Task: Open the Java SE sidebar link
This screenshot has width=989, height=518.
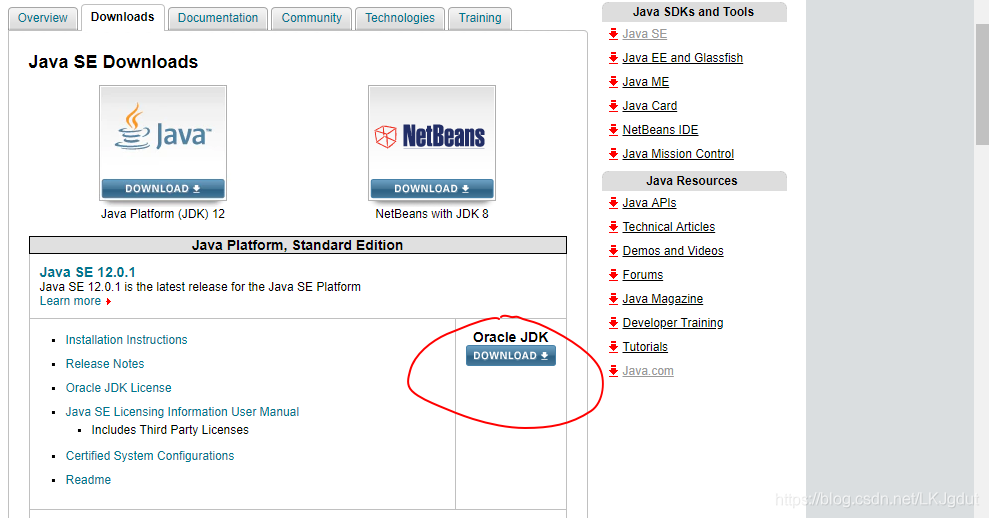Action: coord(645,34)
